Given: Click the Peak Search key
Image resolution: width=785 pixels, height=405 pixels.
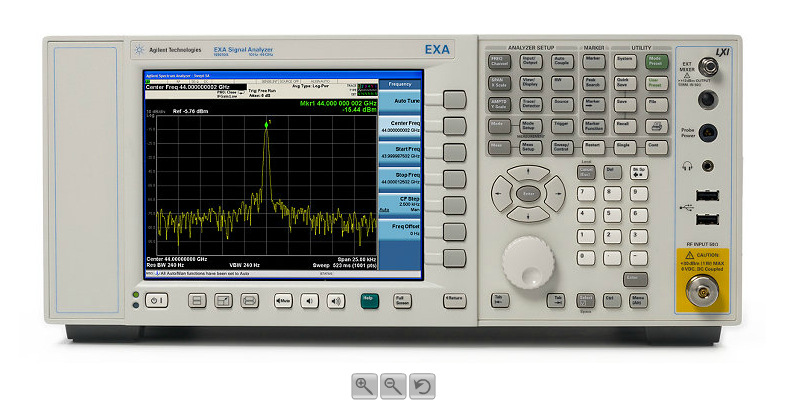Looking at the screenshot, I should (x=593, y=83).
